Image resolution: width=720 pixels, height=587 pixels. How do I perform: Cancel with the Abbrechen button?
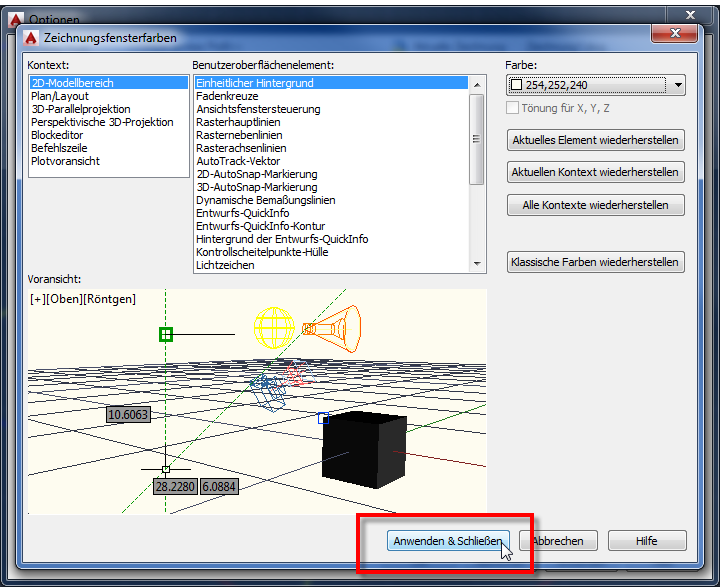coord(557,541)
